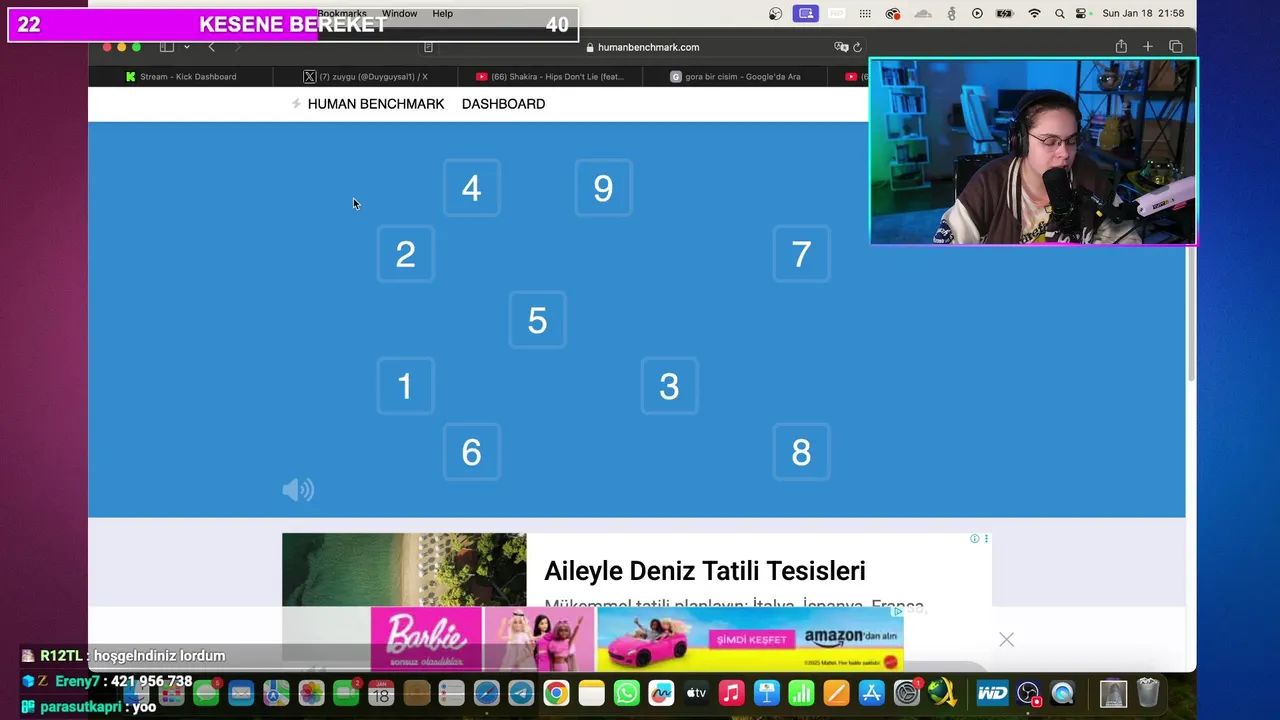Open the Safari Share button
1280x720 pixels.
point(1121,47)
